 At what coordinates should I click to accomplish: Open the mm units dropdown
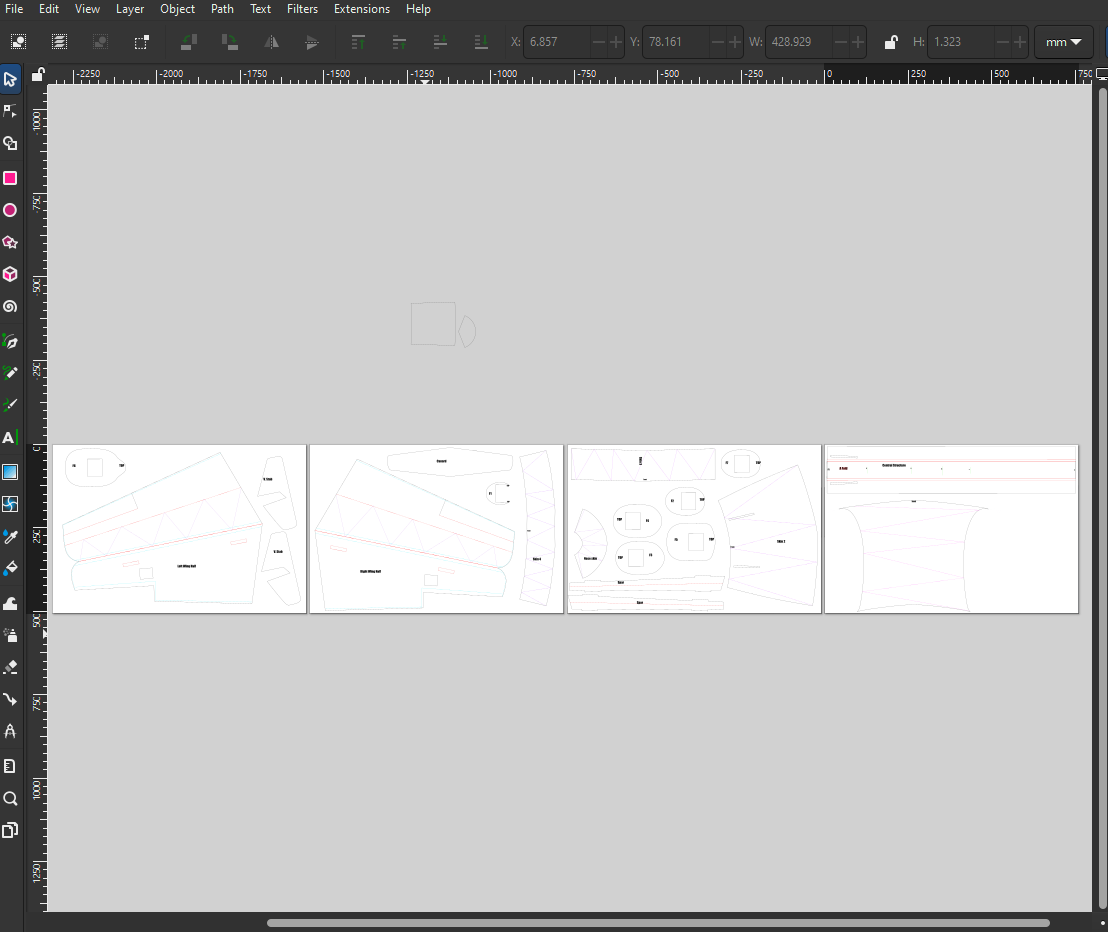point(1063,42)
